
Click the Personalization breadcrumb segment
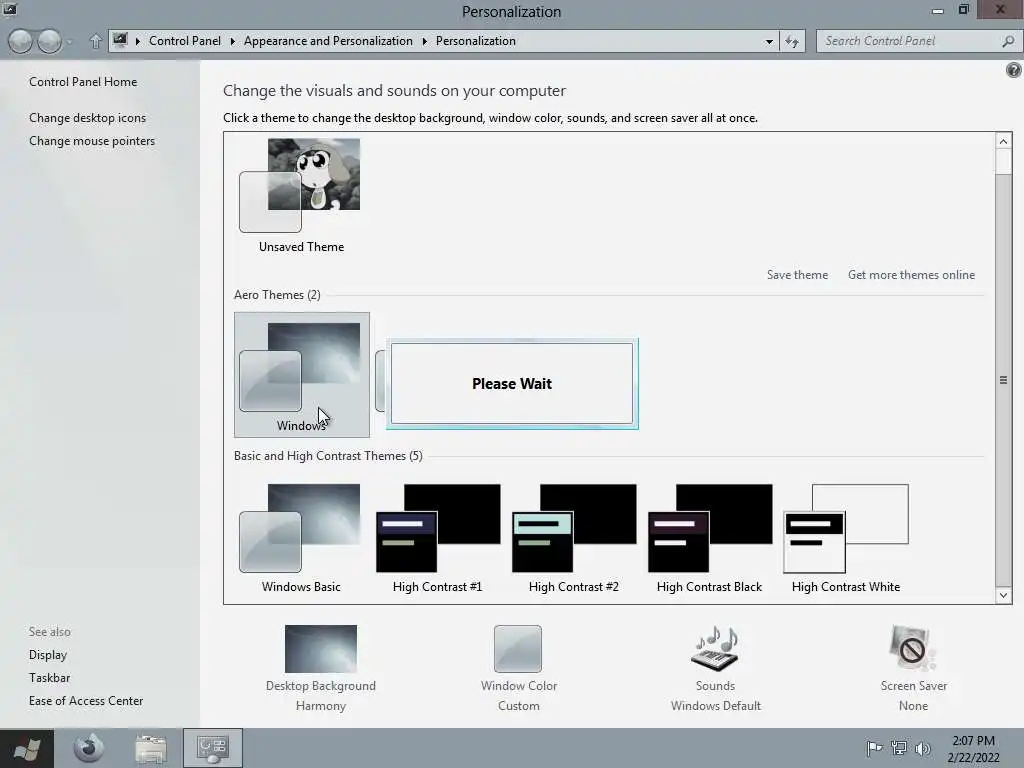pos(475,40)
